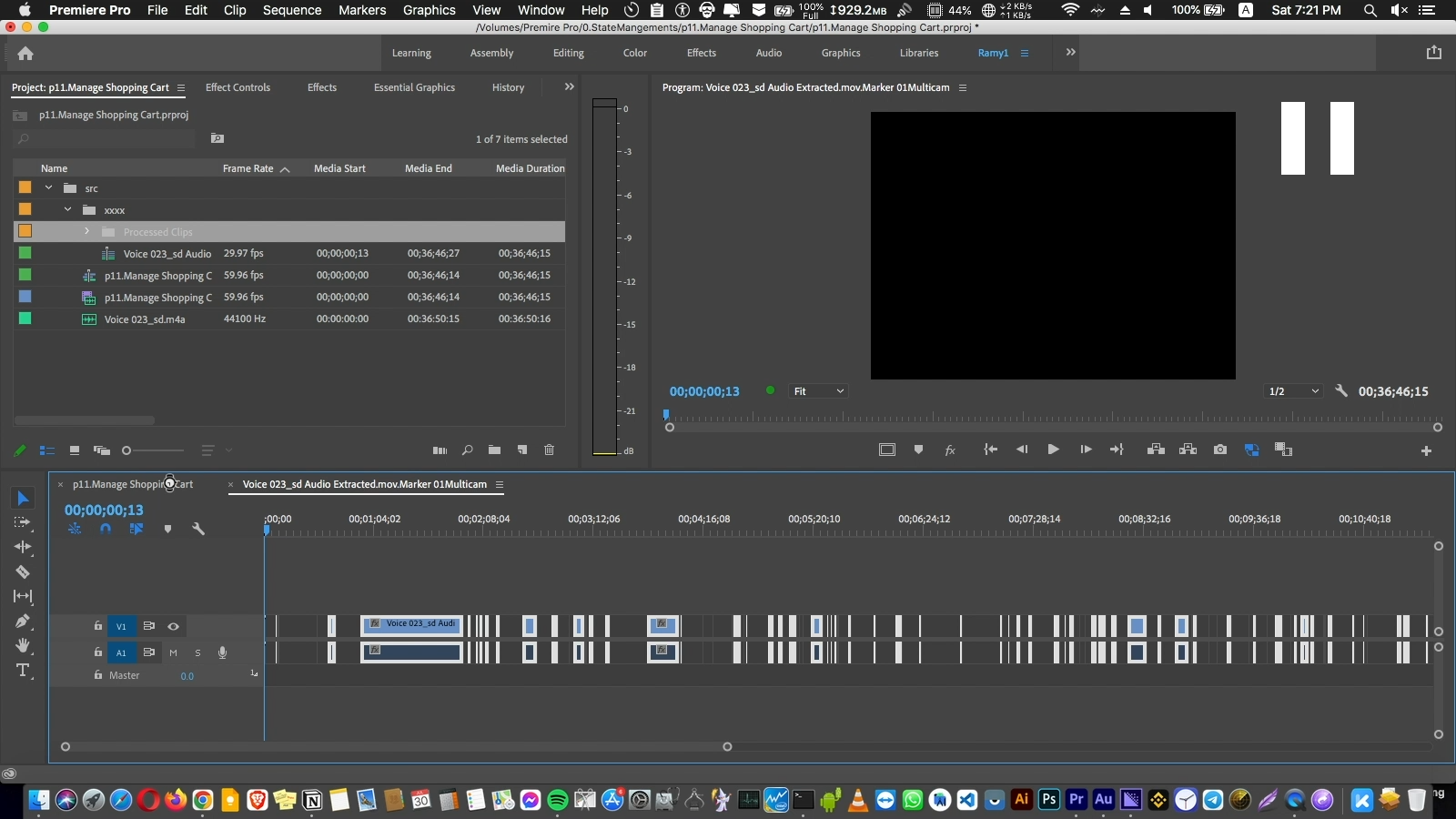This screenshot has width=1456, height=819.
Task: Open the Sequence menu
Action: point(292,10)
